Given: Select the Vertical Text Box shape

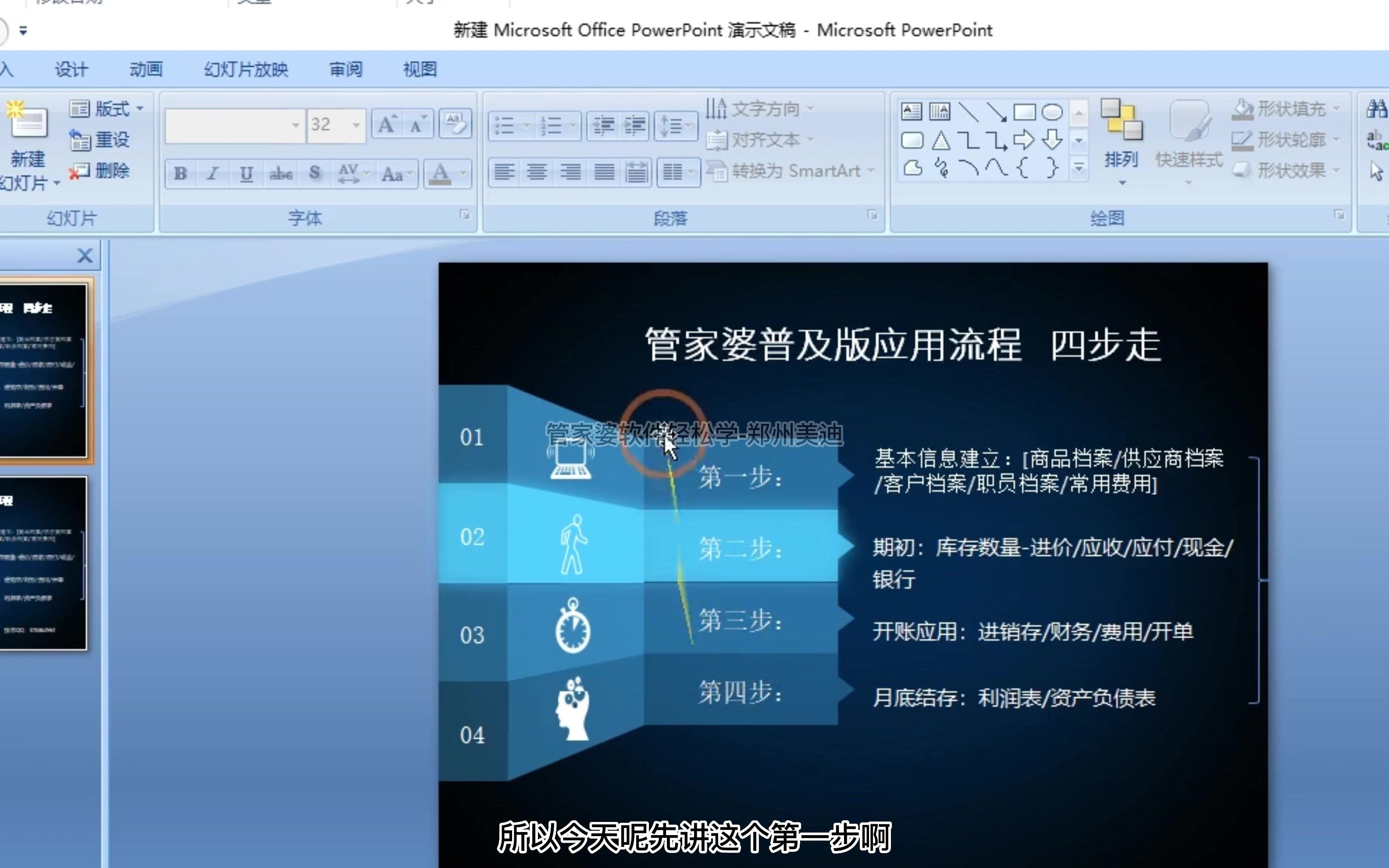Looking at the screenshot, I should tap(940, 111).
